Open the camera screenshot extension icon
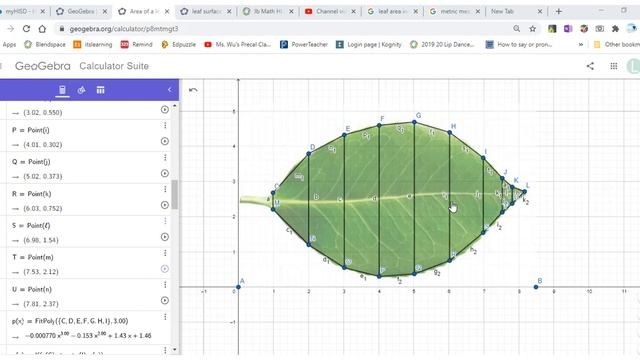Screen dimensions: 640x360 [600, 29]
